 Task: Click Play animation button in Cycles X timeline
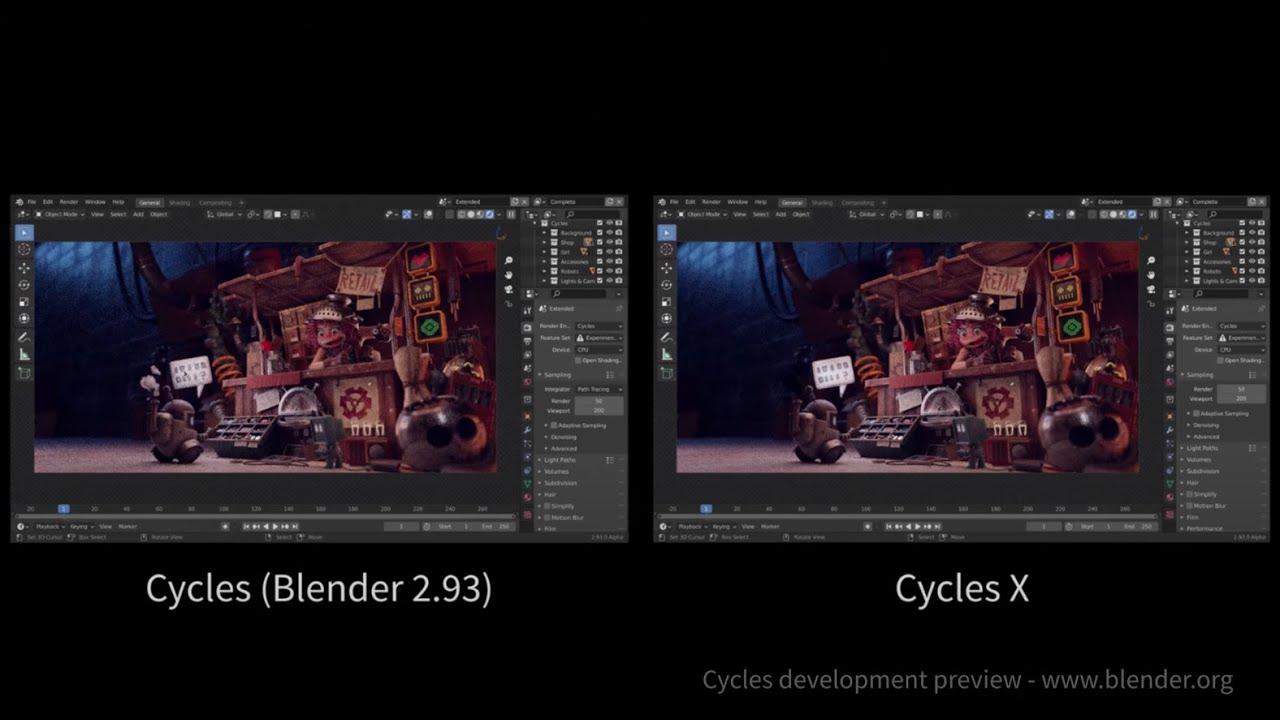tap(919, 526)
